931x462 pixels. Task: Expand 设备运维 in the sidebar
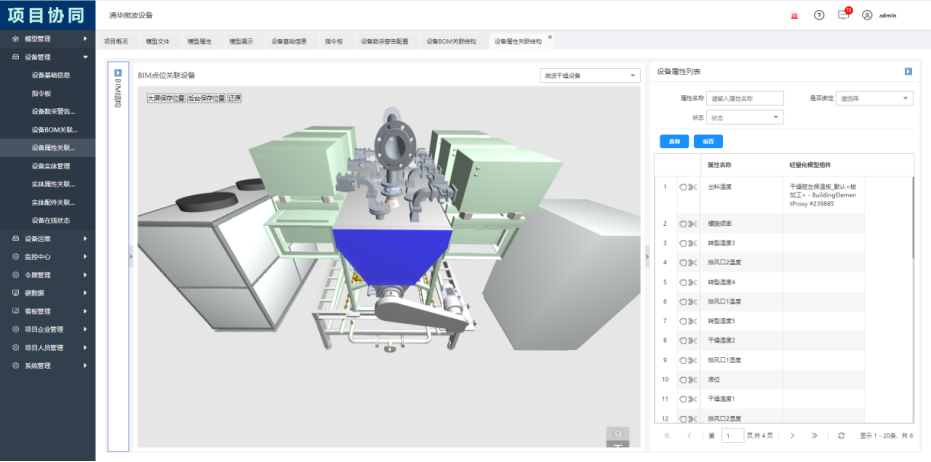[48, 239]
